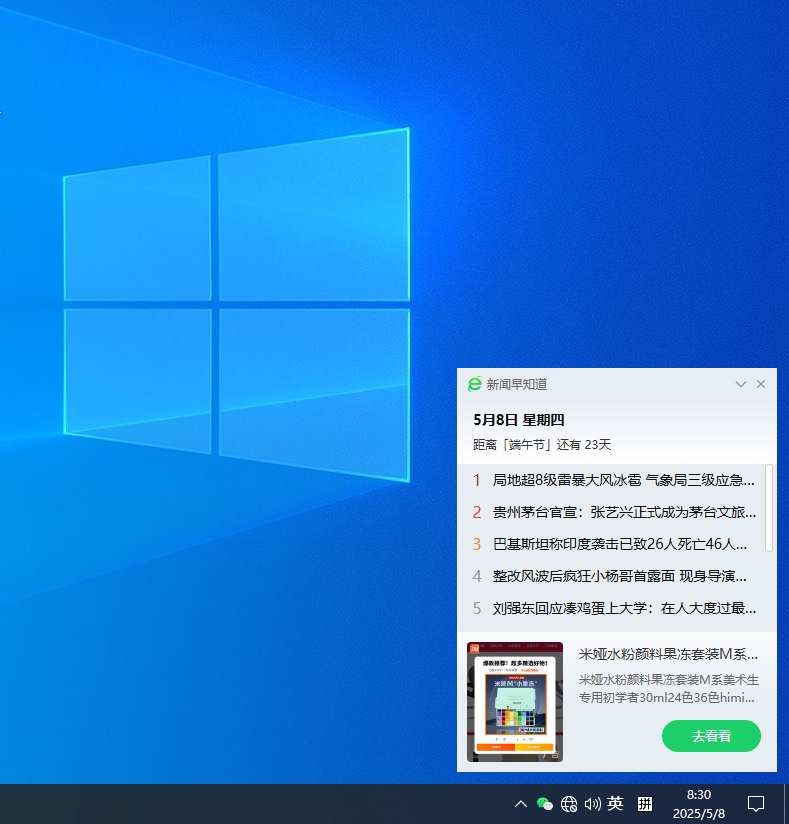Click the 5月8日 星期四 date heading
This screenshot has height=824, width=789.
click(518, 420)
